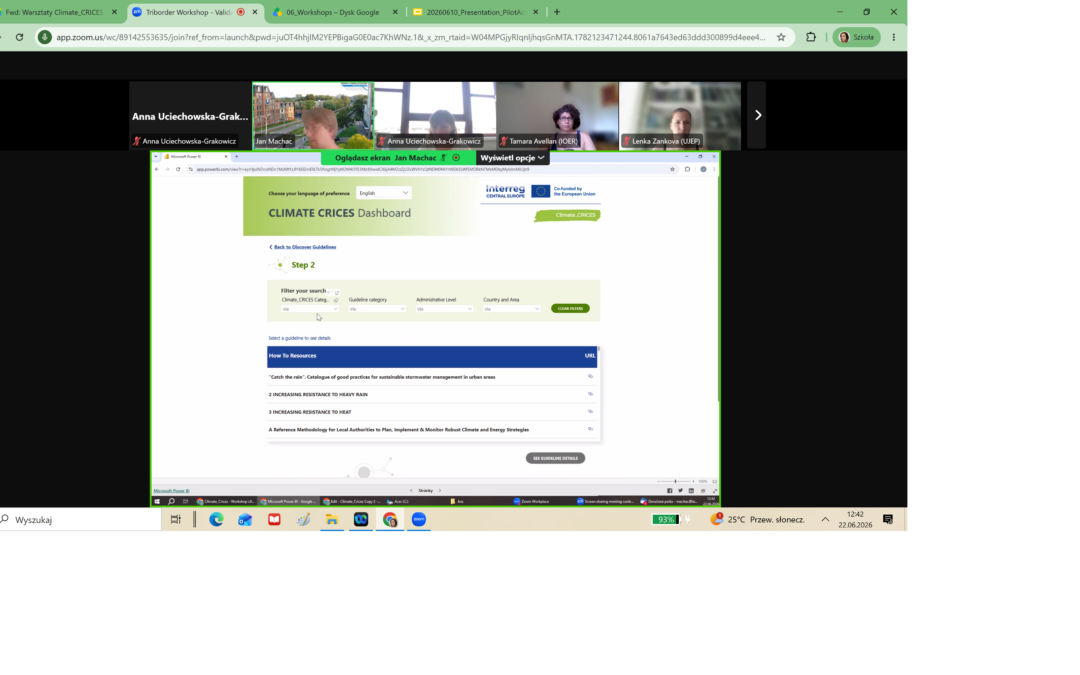The height and width of the screenshot is (675, 1080).
Task: Open Google Chrome from the taskbar
Action: (390, 520)
